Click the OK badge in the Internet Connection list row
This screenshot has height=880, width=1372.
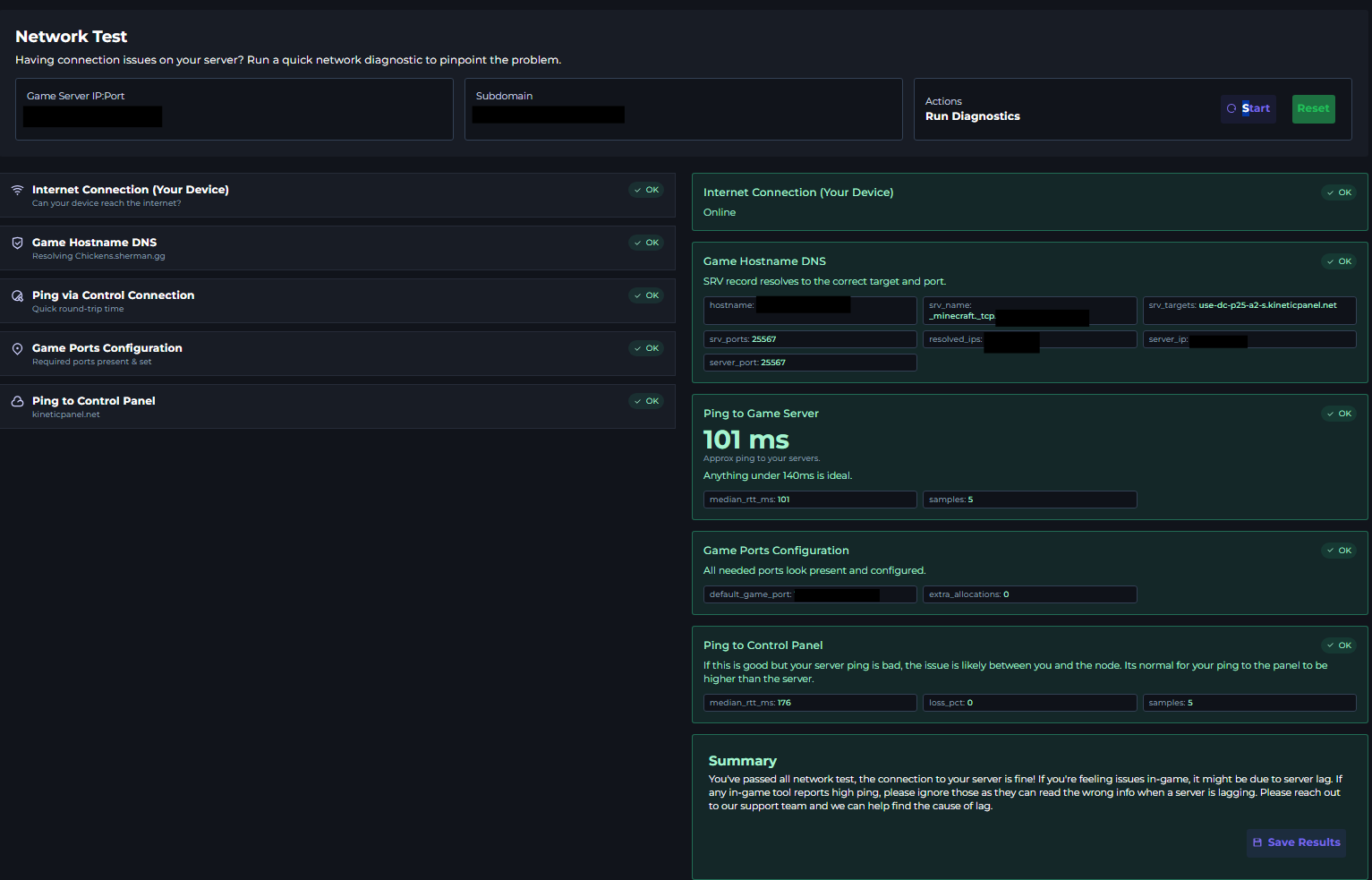coord(646,190)
